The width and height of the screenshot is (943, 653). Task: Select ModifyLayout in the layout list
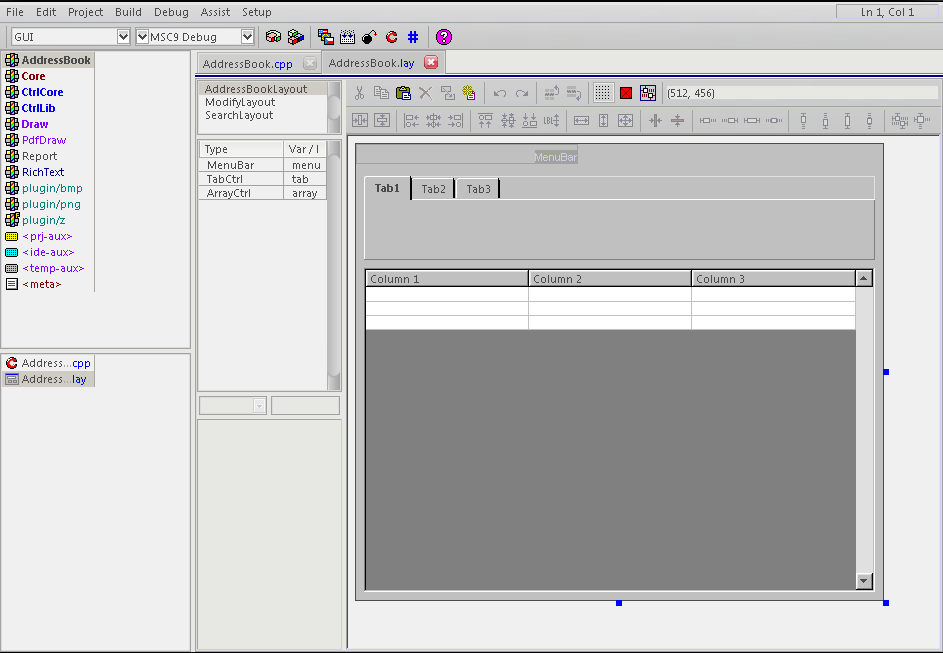coord(240,102)
